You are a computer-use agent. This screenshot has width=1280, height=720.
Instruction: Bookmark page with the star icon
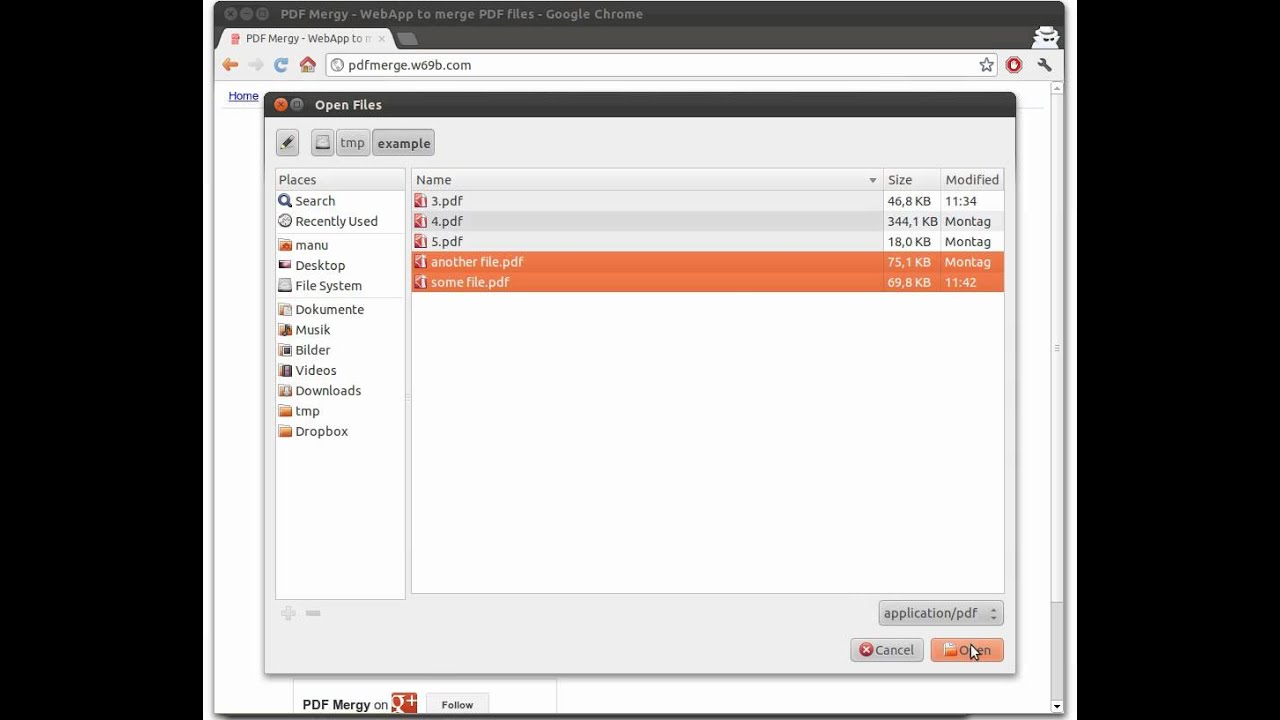[987, 65]
